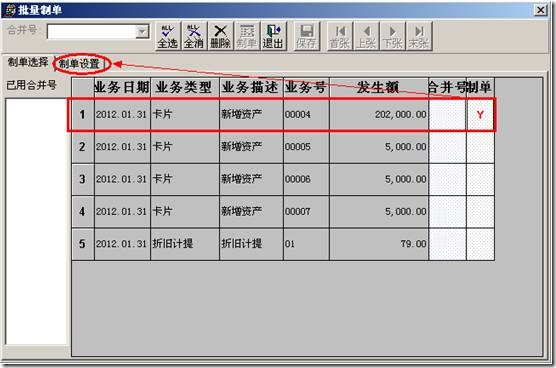
Task: Click into the 合并号 combo box field
Action: coord(91,32)
